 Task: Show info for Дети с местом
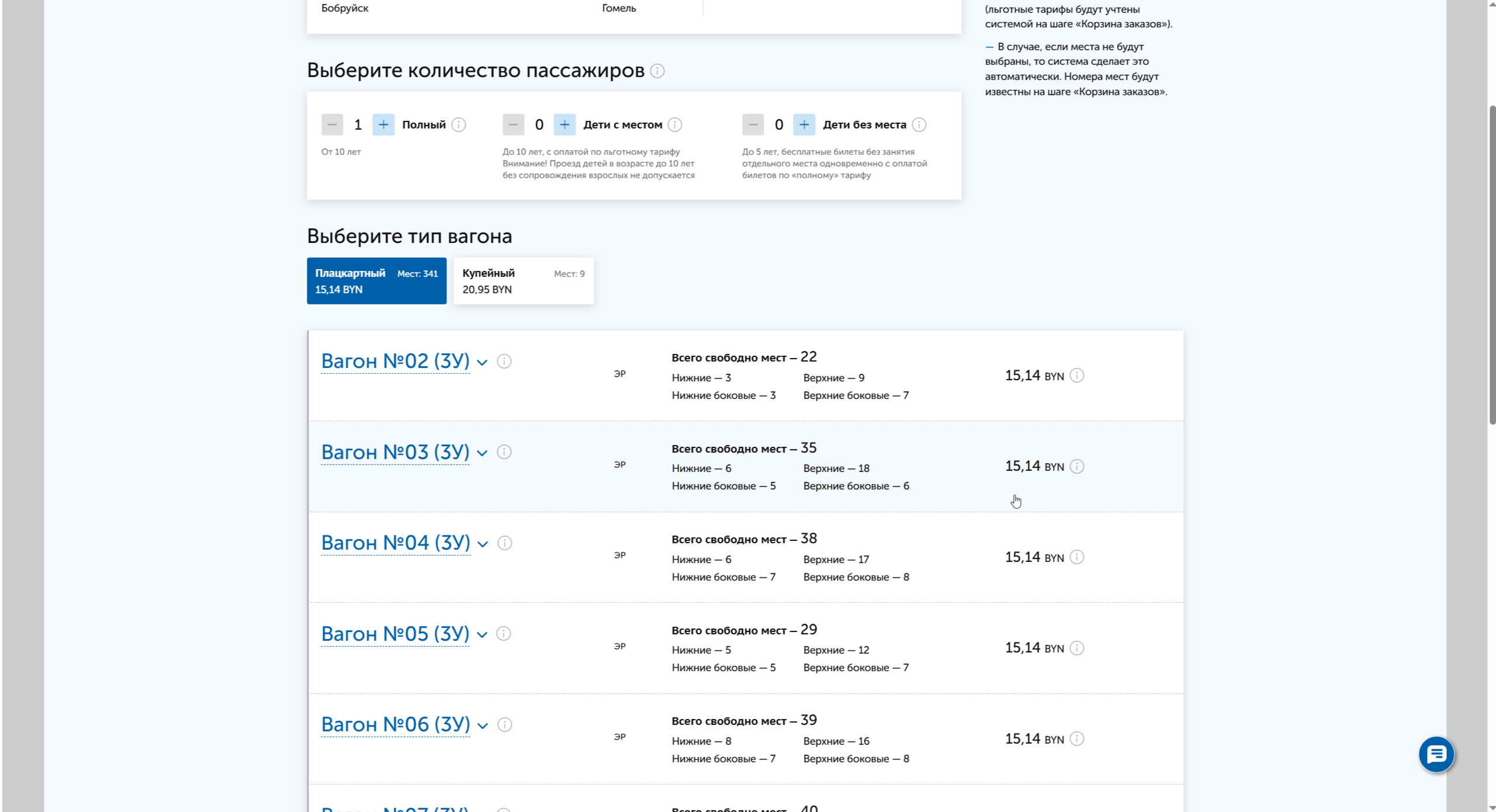pyautogui.click(x=675, y=124)
